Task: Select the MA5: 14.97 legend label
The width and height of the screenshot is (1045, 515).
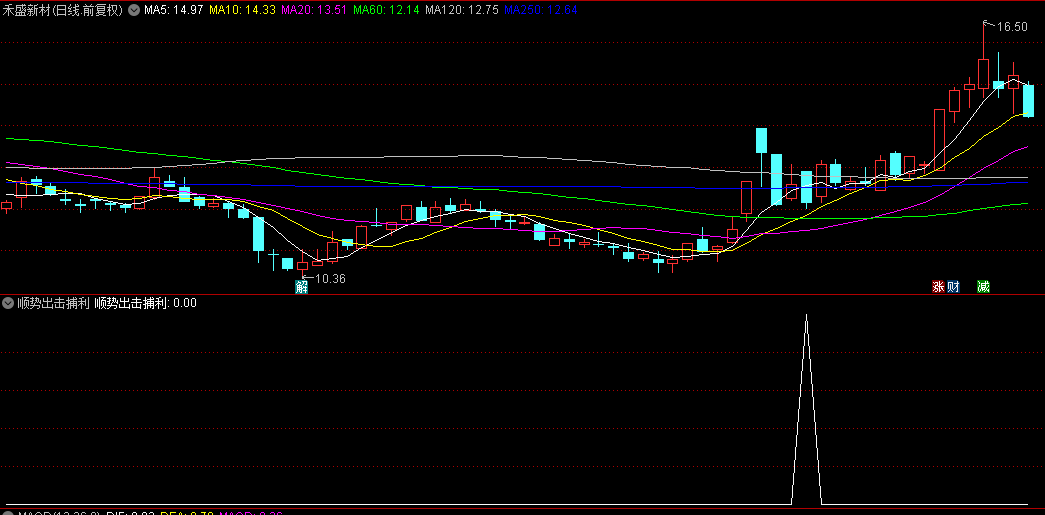Action: [174, 10]
